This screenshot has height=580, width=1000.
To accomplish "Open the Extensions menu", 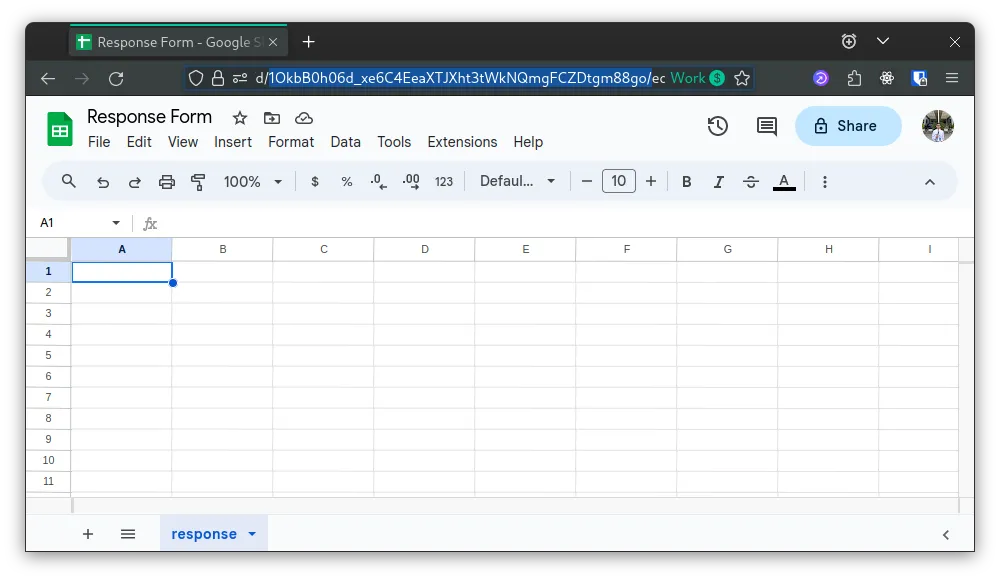I will pos(462,142).
